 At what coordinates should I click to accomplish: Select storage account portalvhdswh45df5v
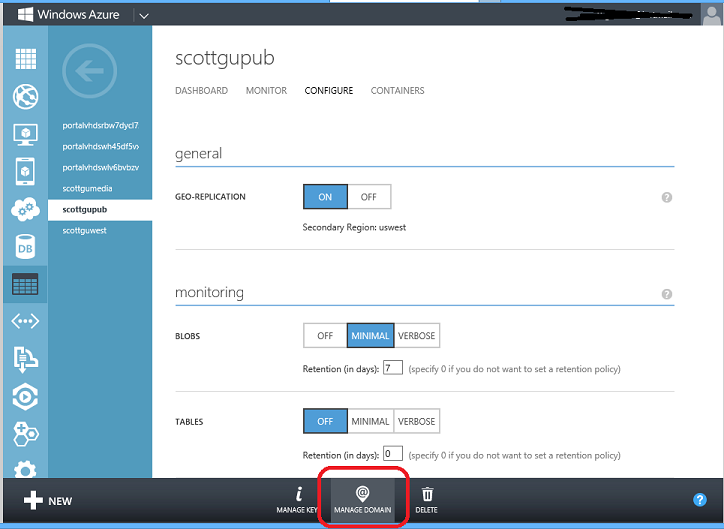click(x=100, y=146)
